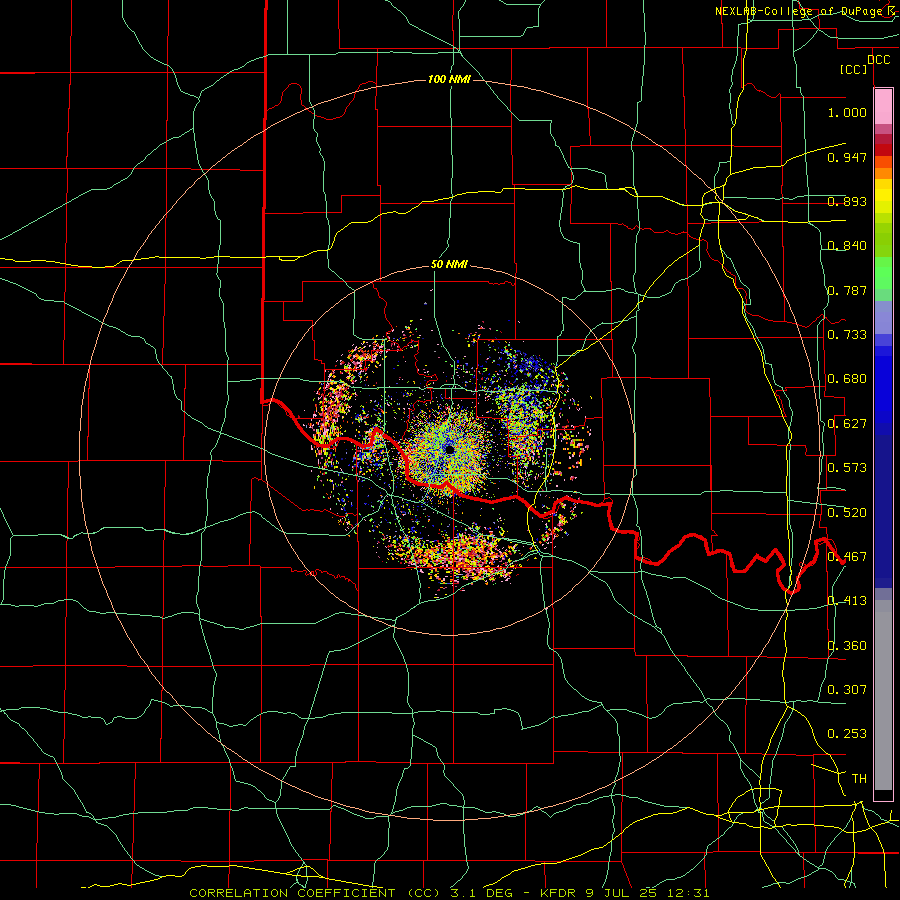Click the 100 NMI range ring label
The width and height of the screenshot is (900, 900).
[x=449, y=79]
